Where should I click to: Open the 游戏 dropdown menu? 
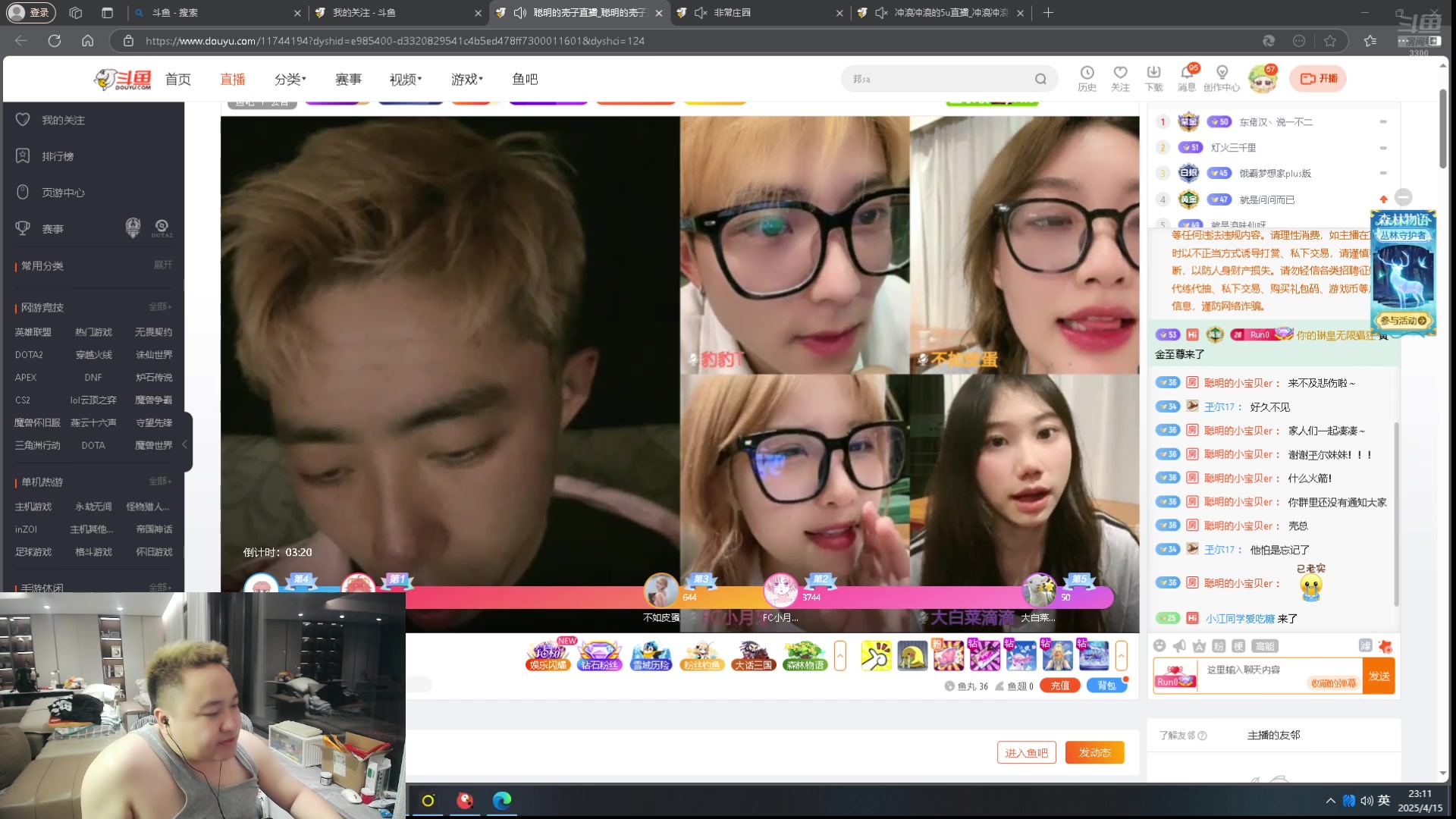point(467,79)
